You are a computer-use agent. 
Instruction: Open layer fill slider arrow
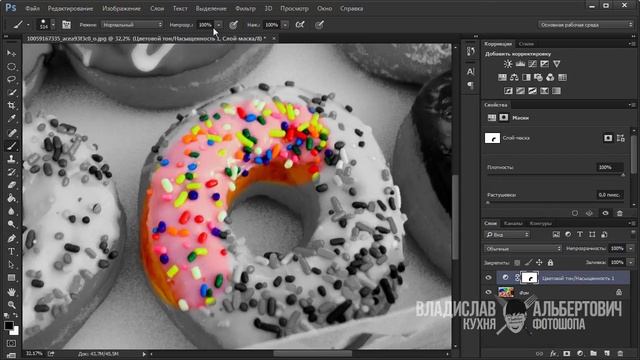631,262
